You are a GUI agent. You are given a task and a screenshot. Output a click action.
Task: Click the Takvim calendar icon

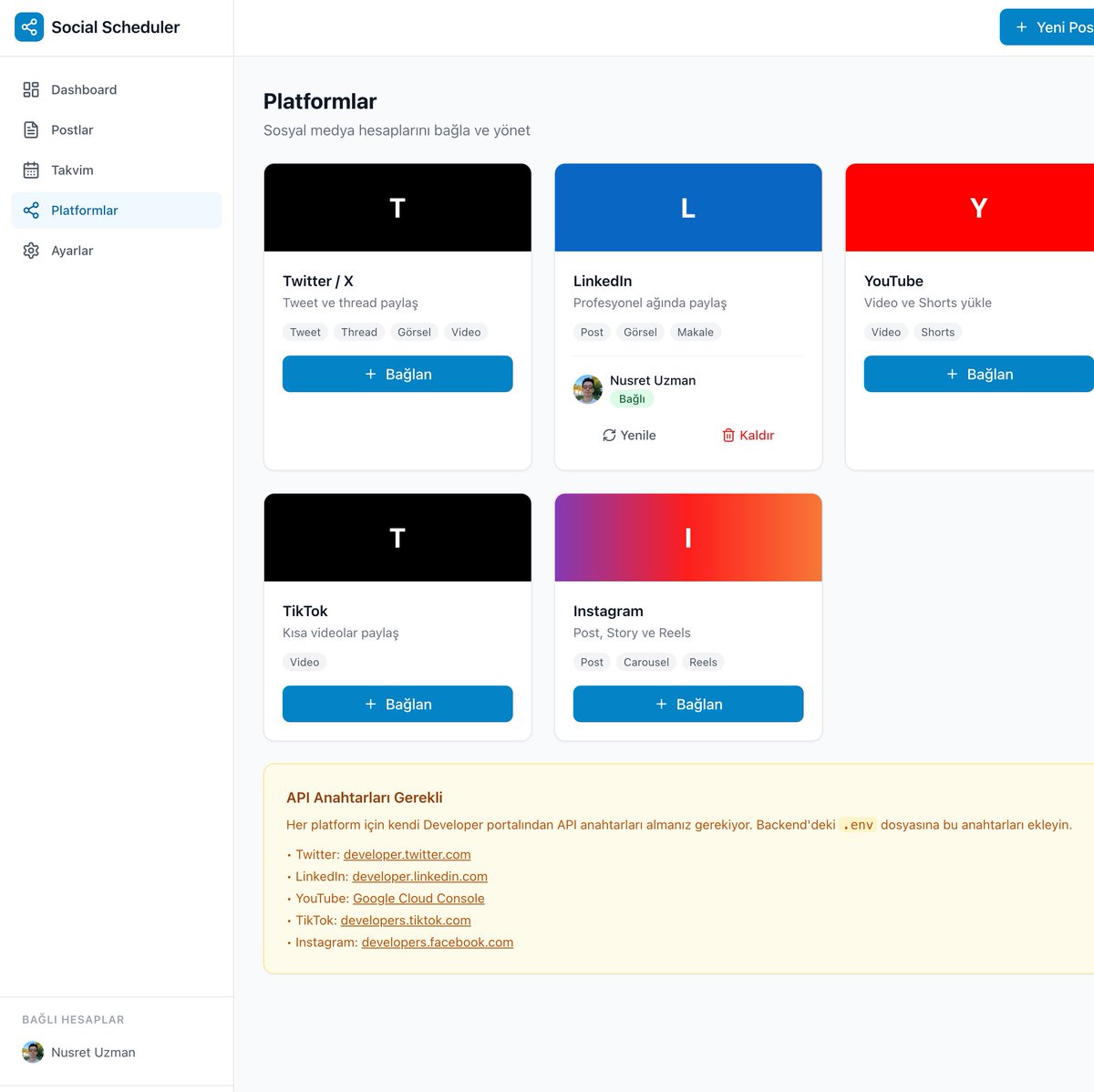[31, 170]
